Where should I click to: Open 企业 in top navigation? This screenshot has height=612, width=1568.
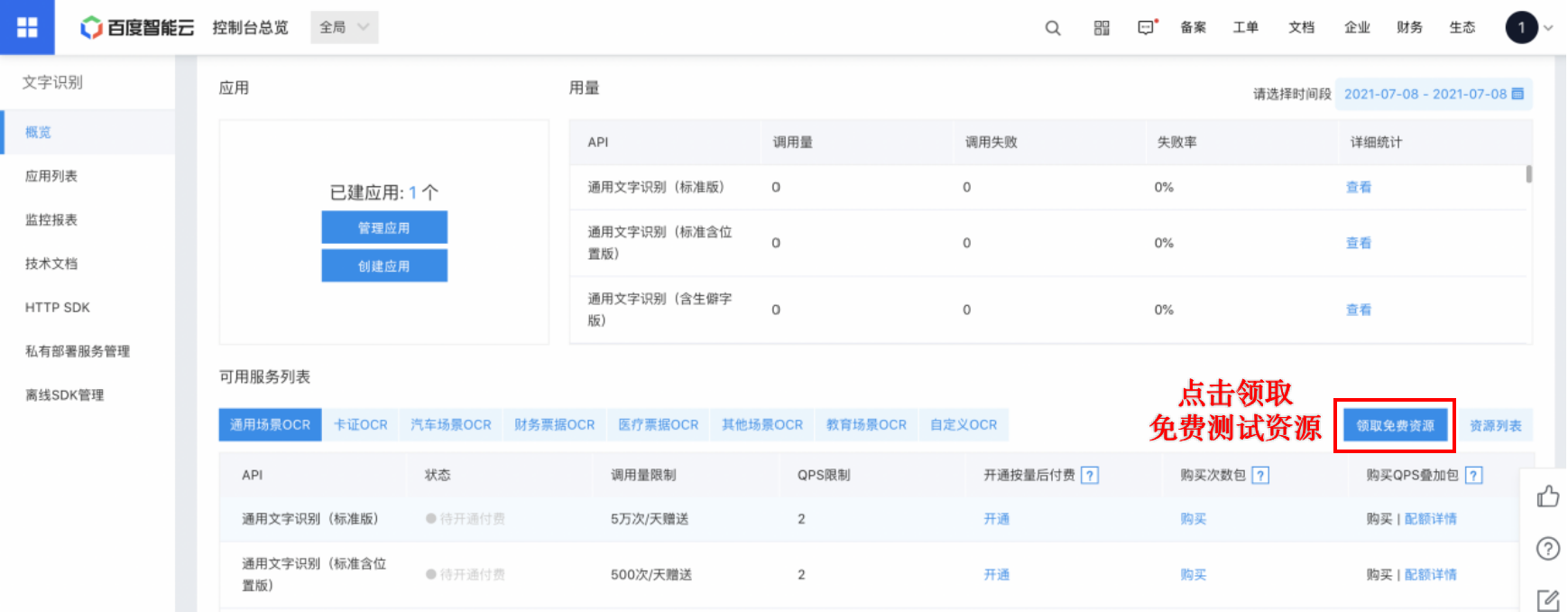[x=1357, y=28]
